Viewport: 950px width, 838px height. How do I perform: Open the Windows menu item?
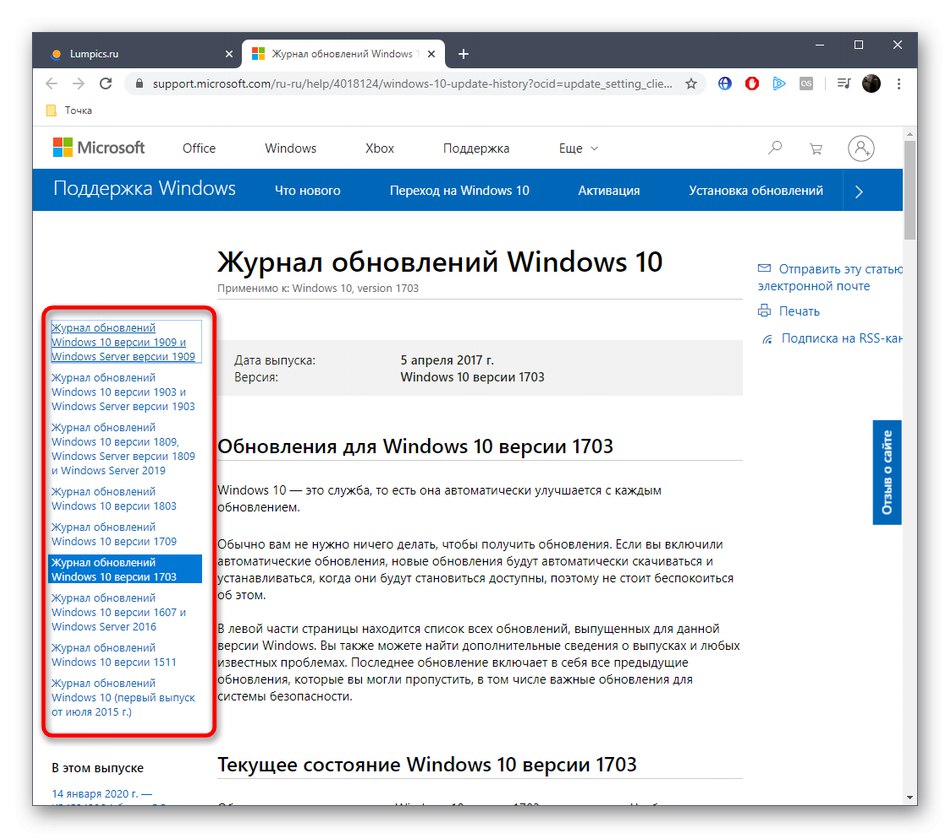coord(290,148)
